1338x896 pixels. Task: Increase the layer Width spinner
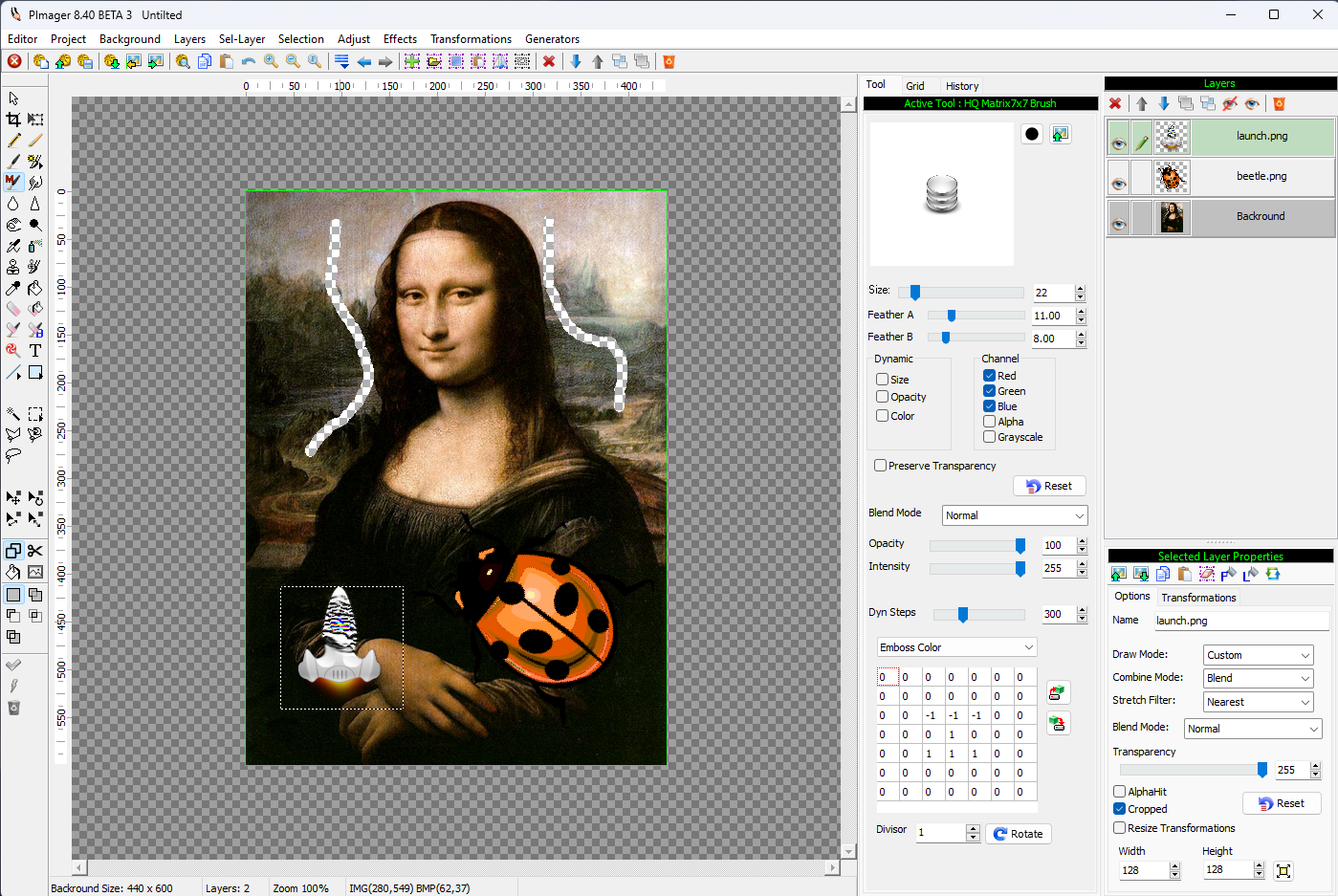1175,866
